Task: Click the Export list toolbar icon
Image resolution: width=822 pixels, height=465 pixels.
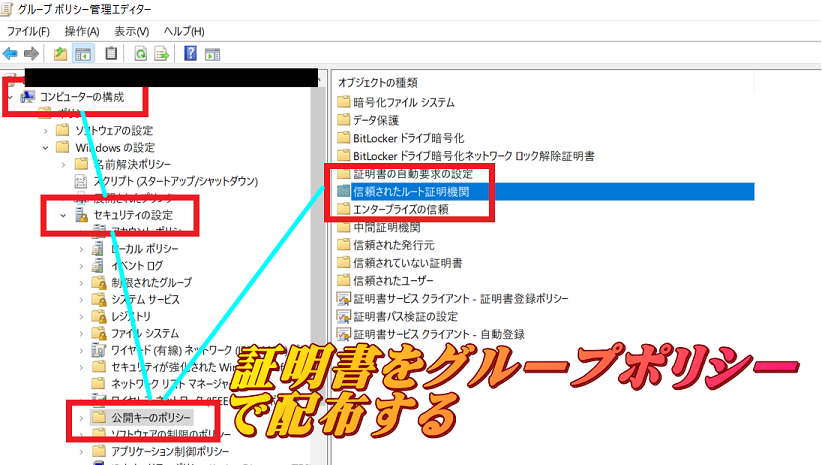Action: coord(162,53)
